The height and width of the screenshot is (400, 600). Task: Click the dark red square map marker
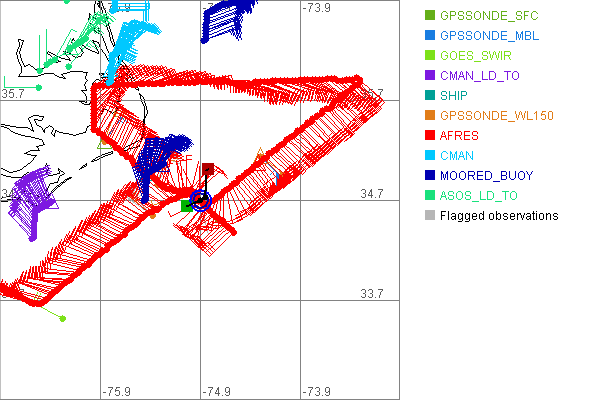[x=208, y=170]
